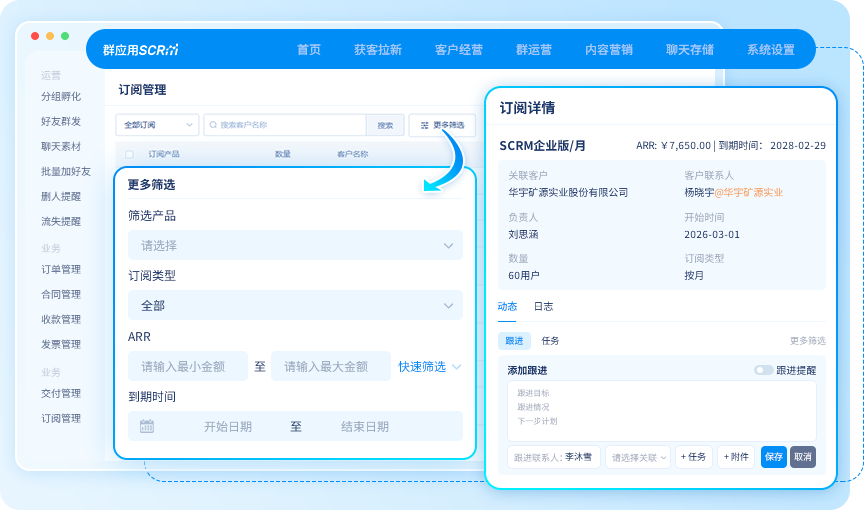Viewport: 864px width, 510px height.
Task: Click the 数量 column header
Action: [x=283, y=154]
